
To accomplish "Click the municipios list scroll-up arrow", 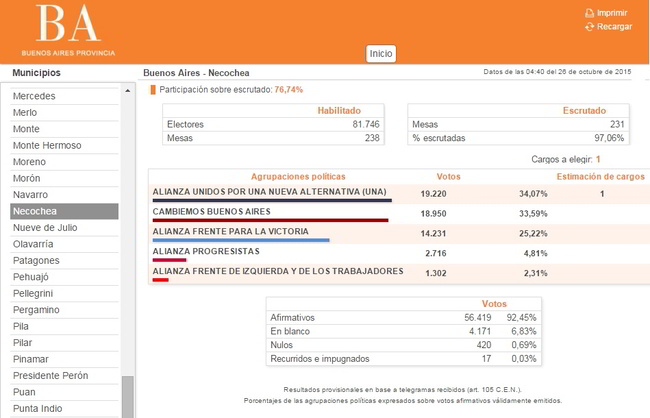I will (128, 90).
